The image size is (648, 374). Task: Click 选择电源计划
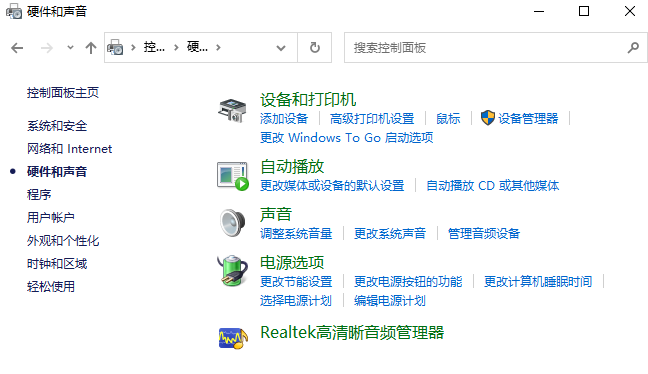[296, 300]
